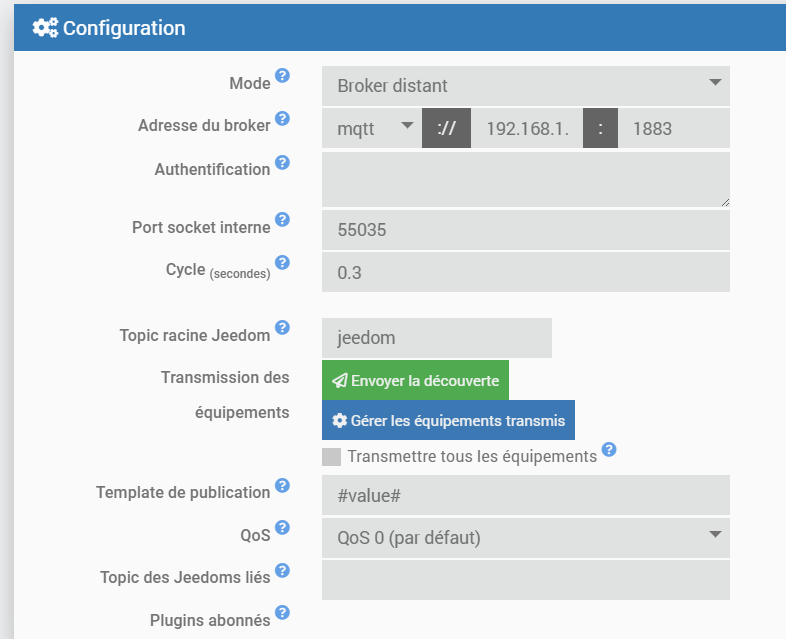Click the help icon next to Mode

tap(283, 76)
